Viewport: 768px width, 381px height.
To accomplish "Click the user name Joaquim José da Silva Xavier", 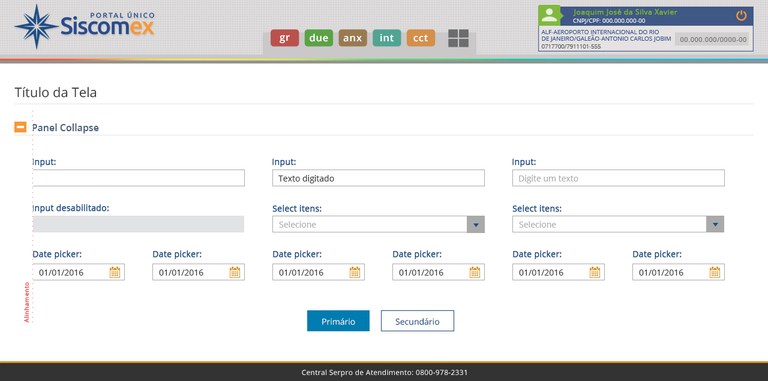I will 625,12.
